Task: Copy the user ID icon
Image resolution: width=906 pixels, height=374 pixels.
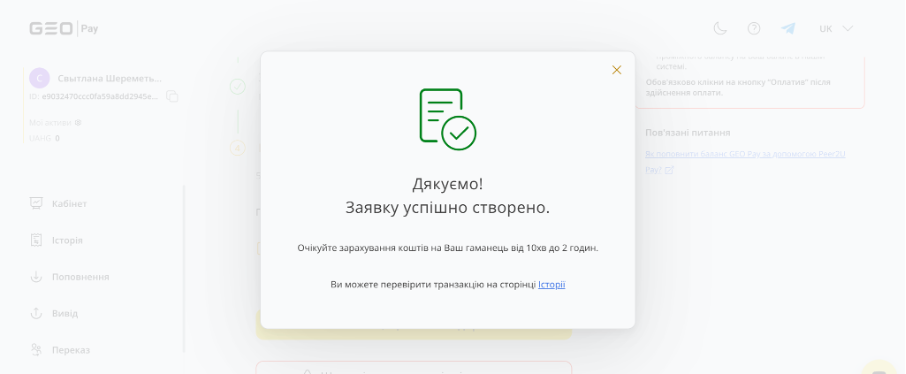Action: pyautogui.click(x=172, y=96)
